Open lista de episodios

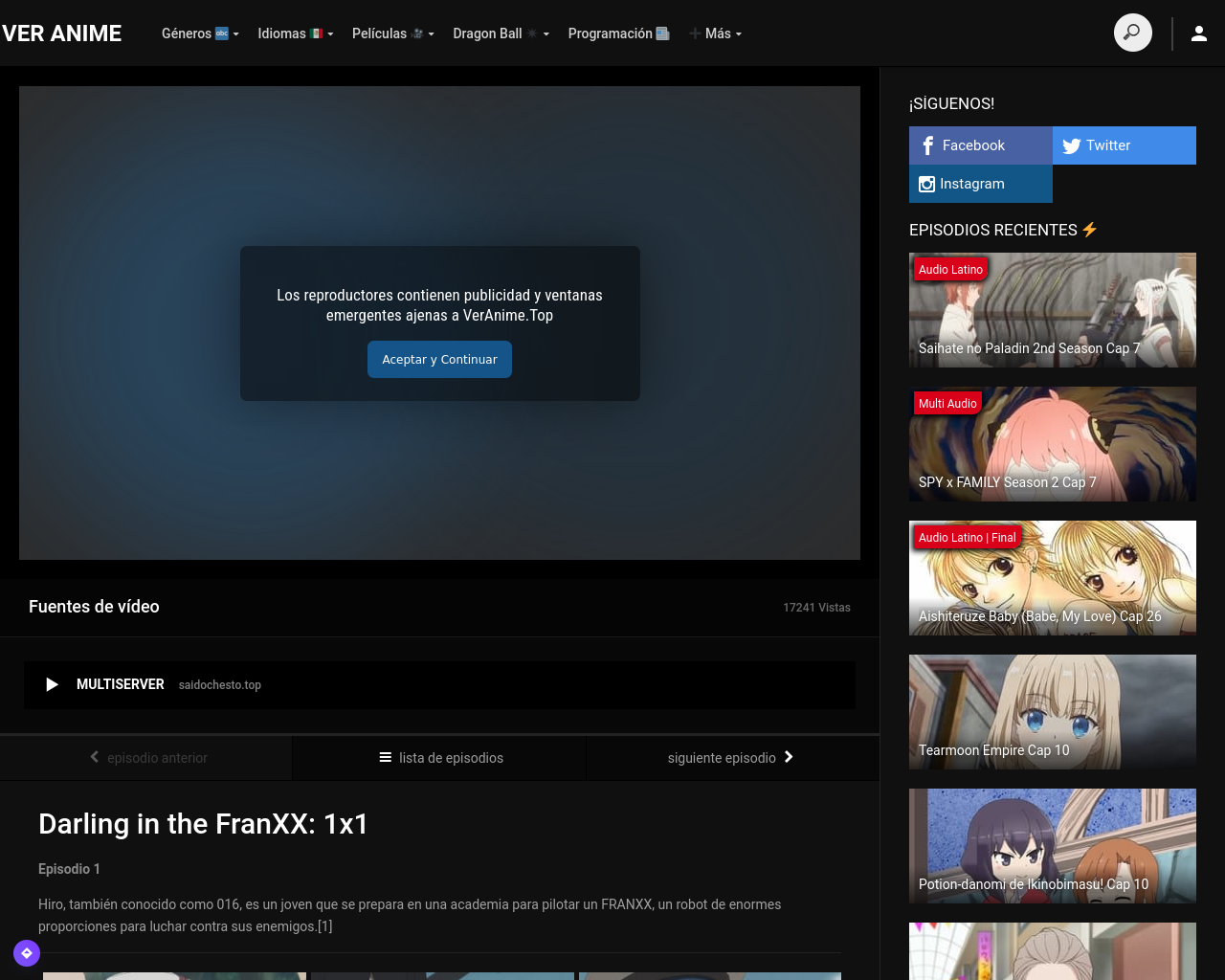point(440,758)
